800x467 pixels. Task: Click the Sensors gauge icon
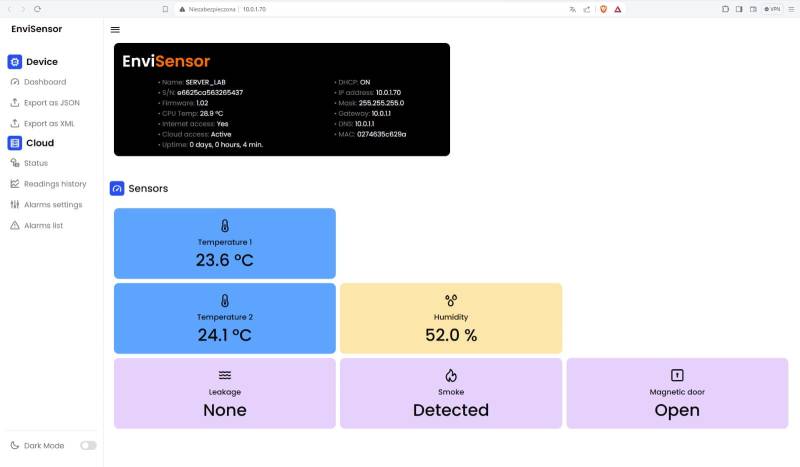click(117, 188)
